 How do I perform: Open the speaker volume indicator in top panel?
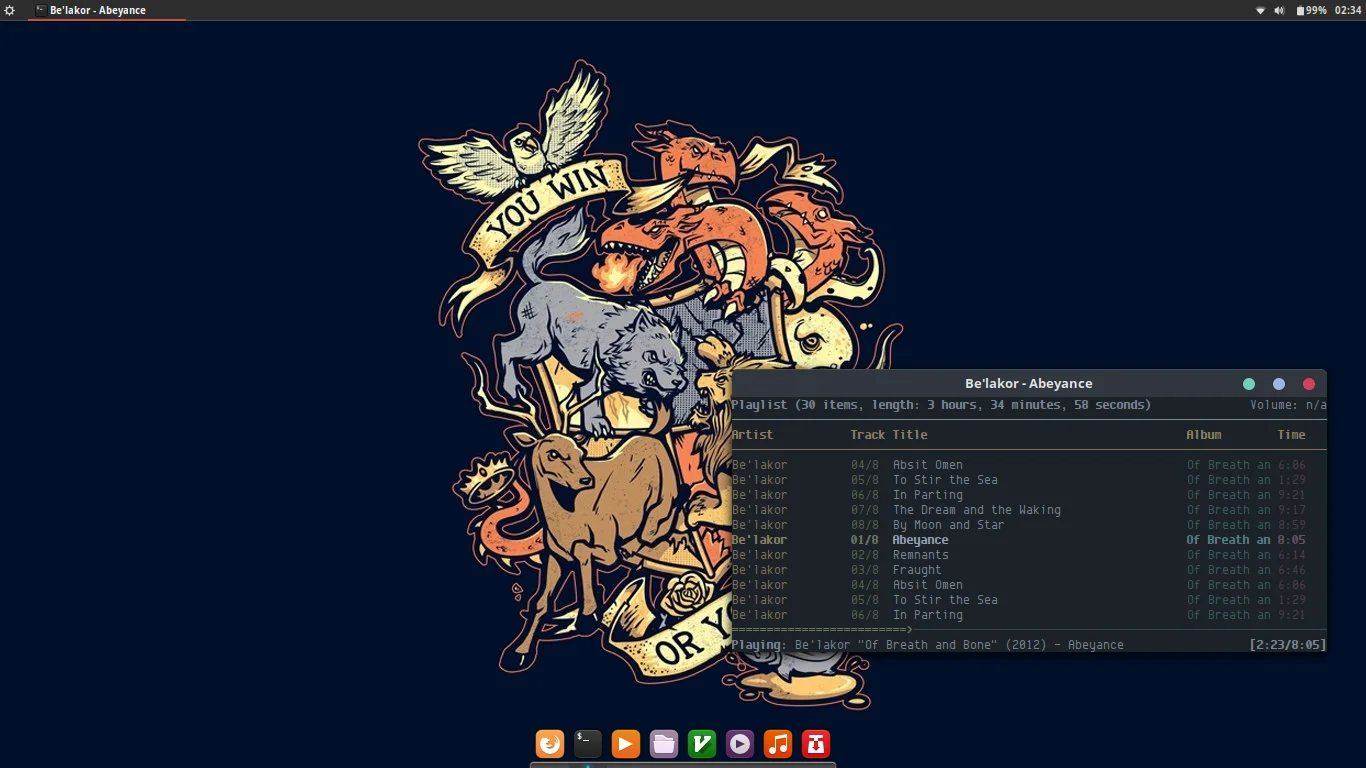click(x=1280, y=10)
